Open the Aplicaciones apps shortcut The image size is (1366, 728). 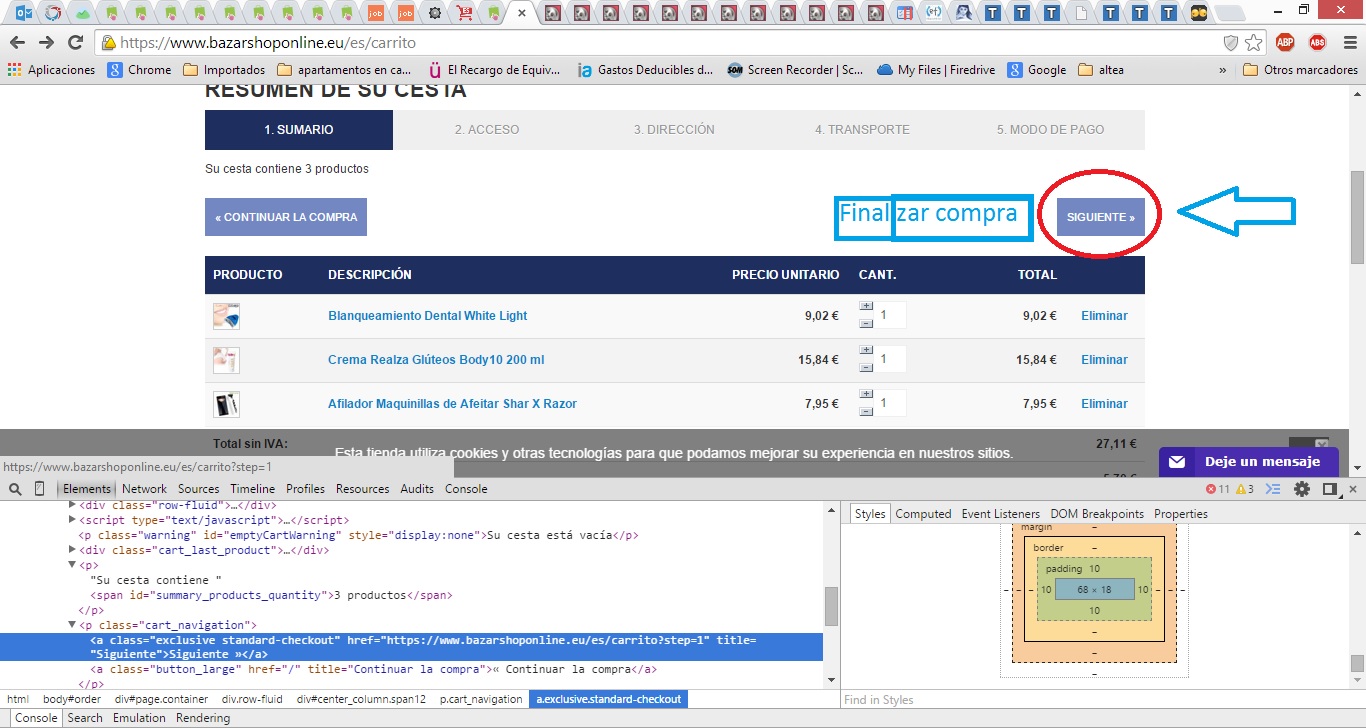pos(51,70)
